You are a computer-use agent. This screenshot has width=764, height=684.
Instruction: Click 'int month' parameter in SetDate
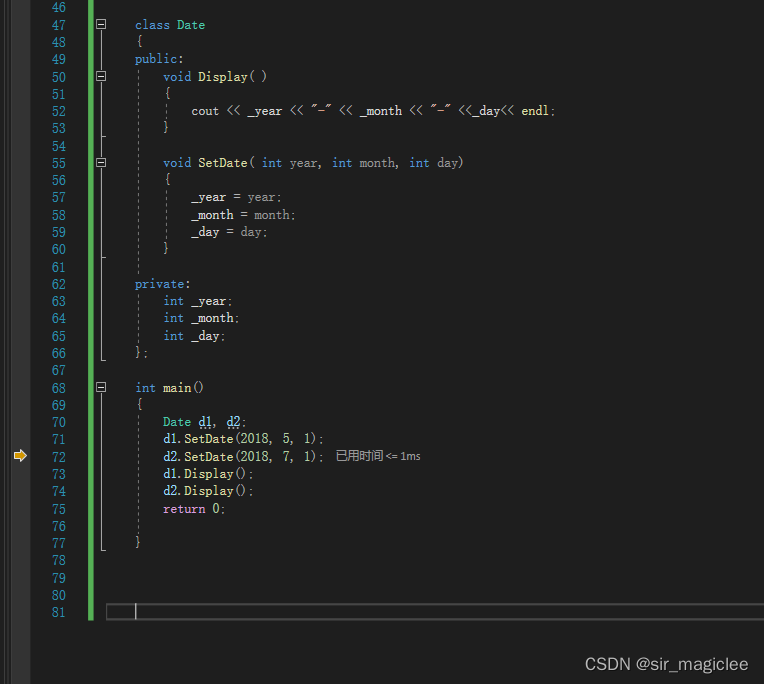365,163
